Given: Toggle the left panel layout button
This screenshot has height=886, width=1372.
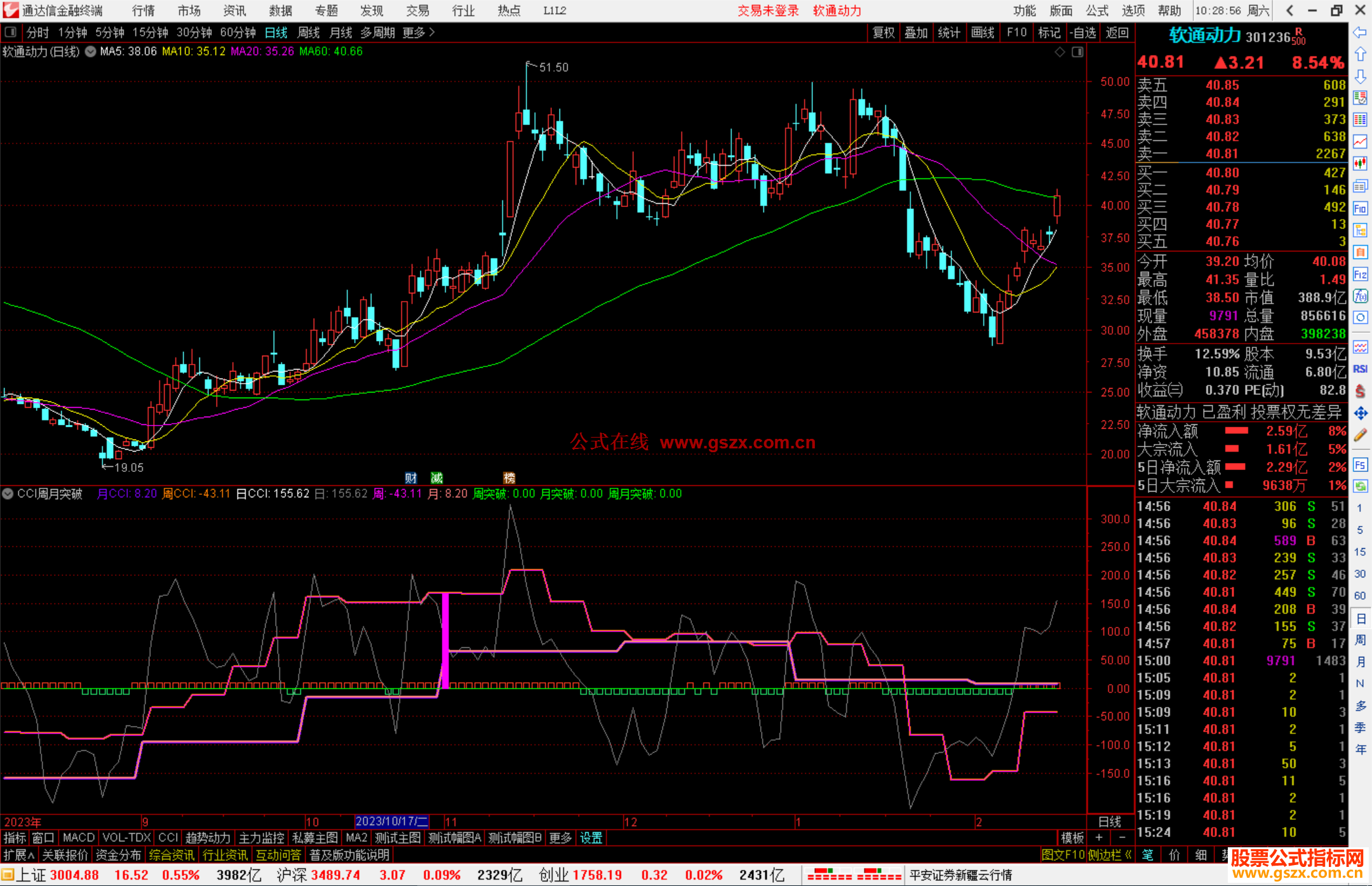Looking at the screenshot, I should pyautogui.click(x=11, y=32).
